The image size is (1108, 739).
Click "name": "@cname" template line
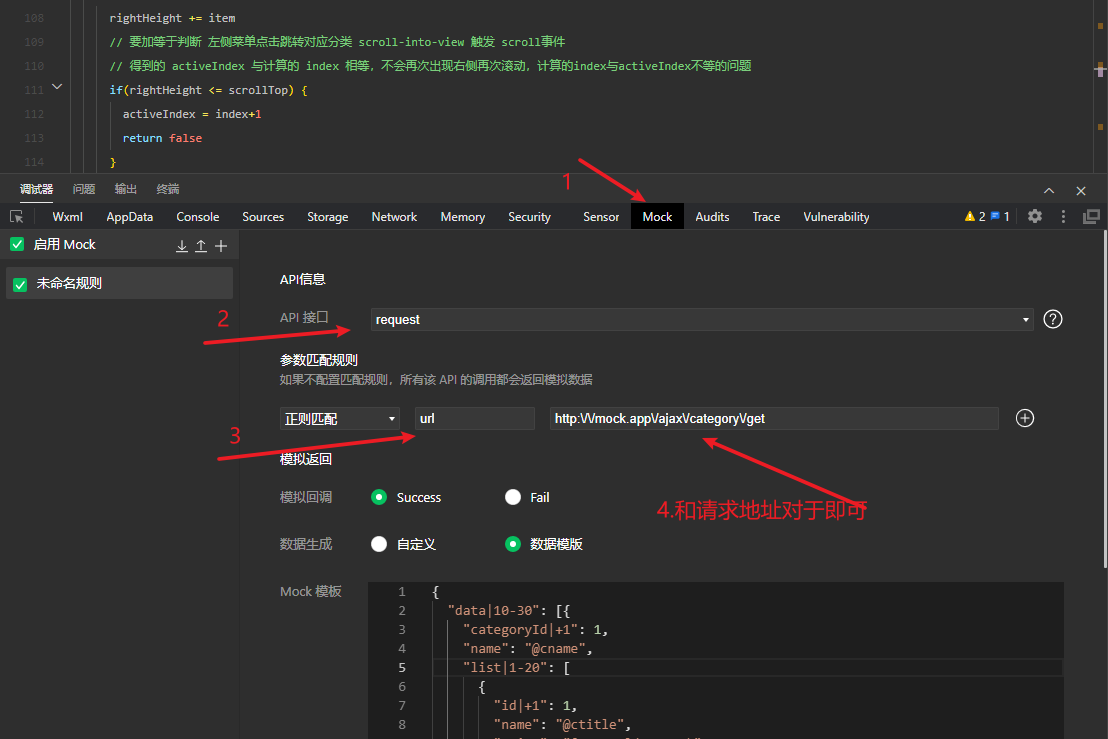[528, 649]
